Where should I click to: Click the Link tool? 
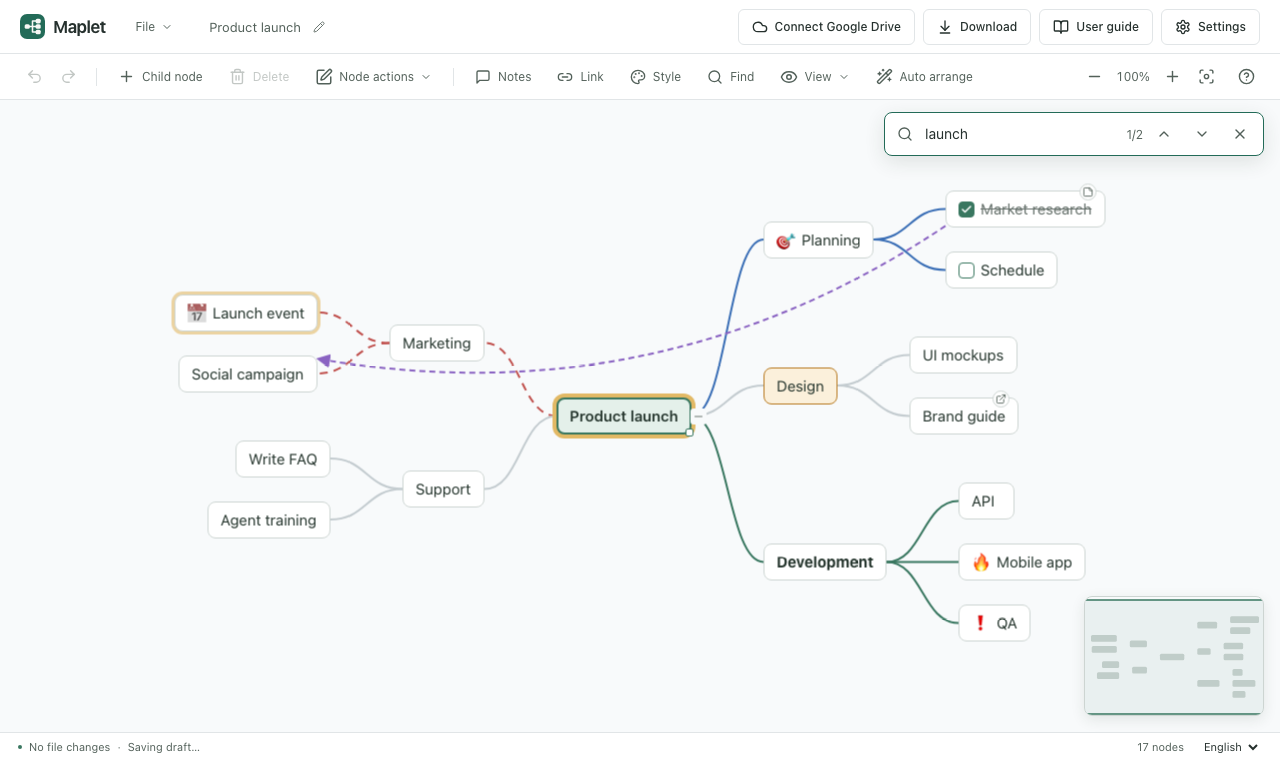pyautogui.click(x=580, y=77)
